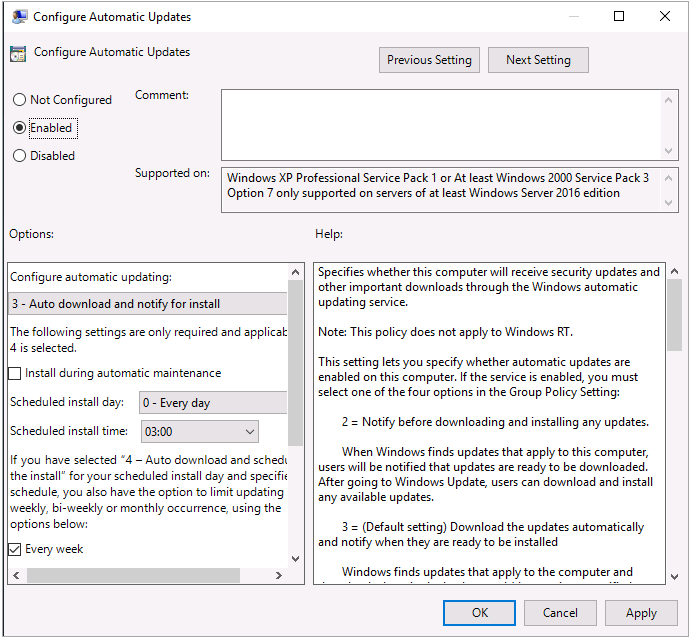Click the Apply button

[641, 613]
